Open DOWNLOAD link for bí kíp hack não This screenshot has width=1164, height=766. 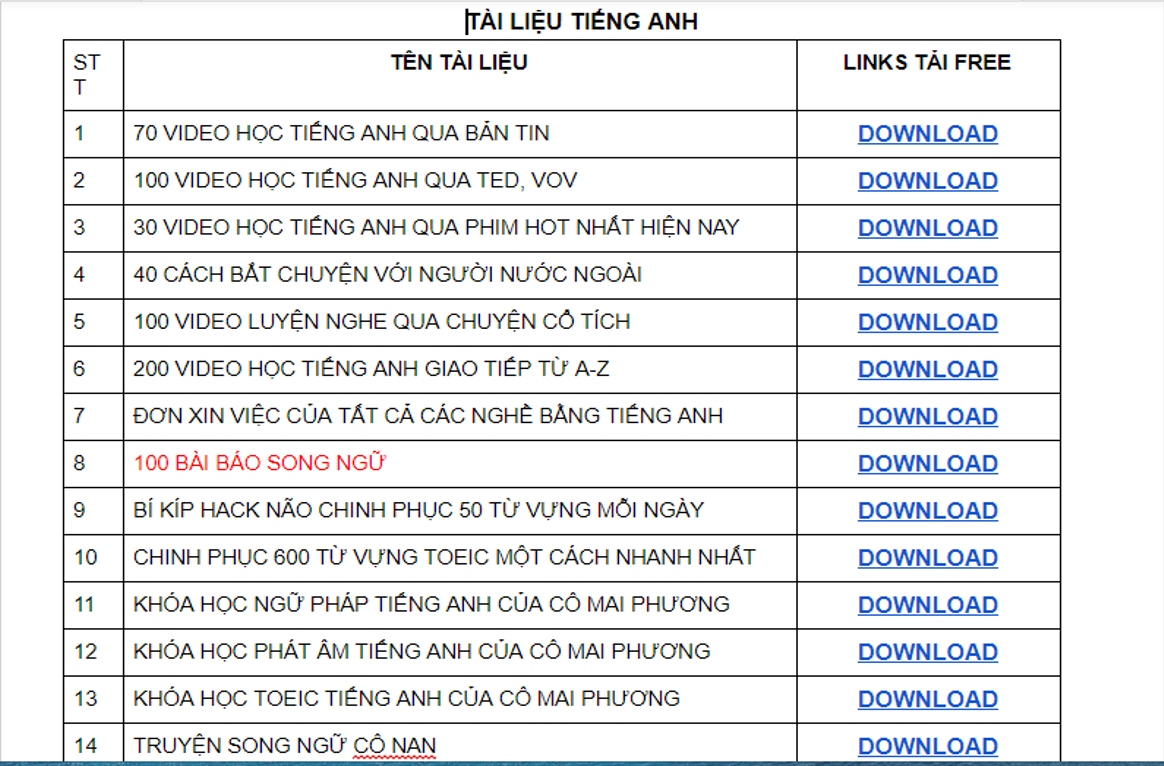[x=927, y=511]
